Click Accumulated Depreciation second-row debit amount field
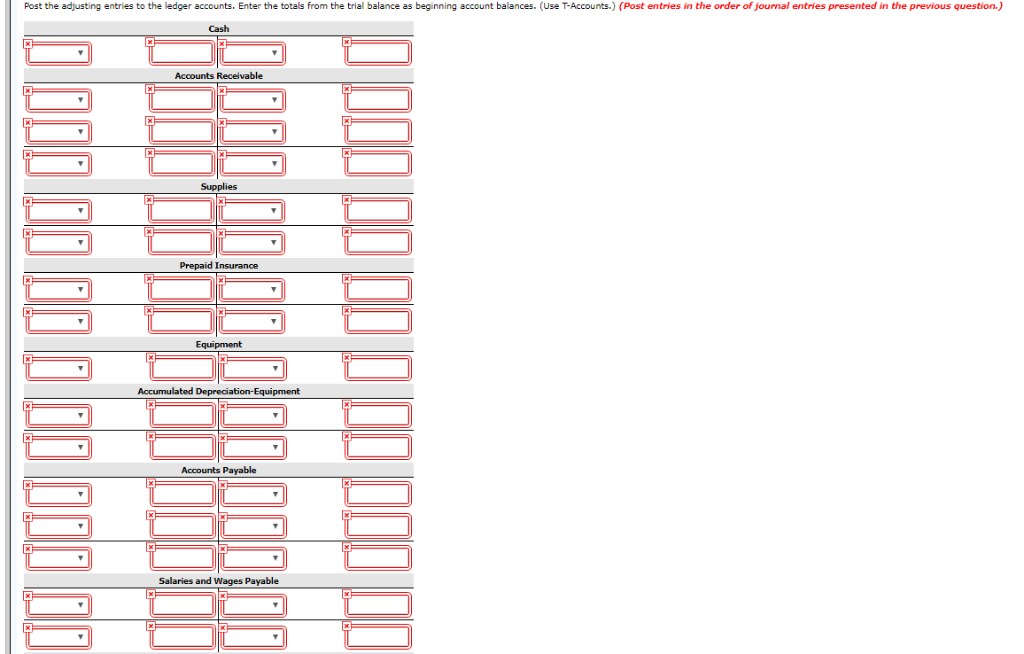 182,448
